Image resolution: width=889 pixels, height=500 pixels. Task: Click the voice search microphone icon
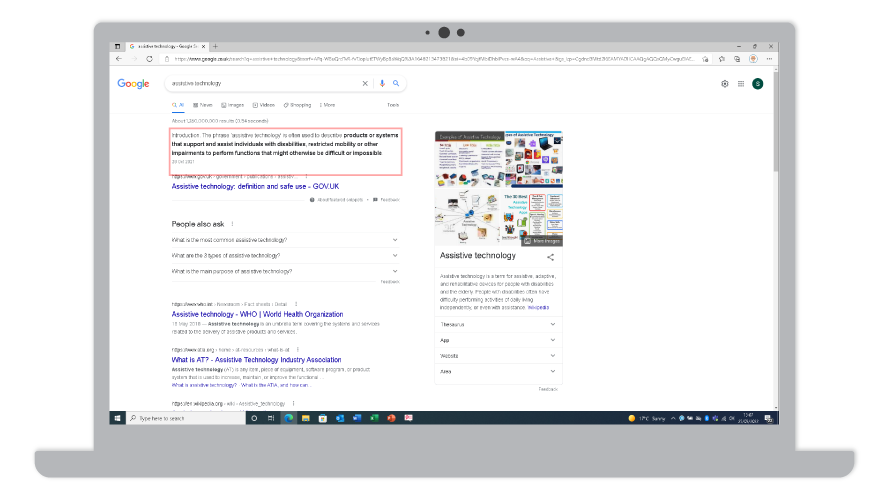click(382, 84)
